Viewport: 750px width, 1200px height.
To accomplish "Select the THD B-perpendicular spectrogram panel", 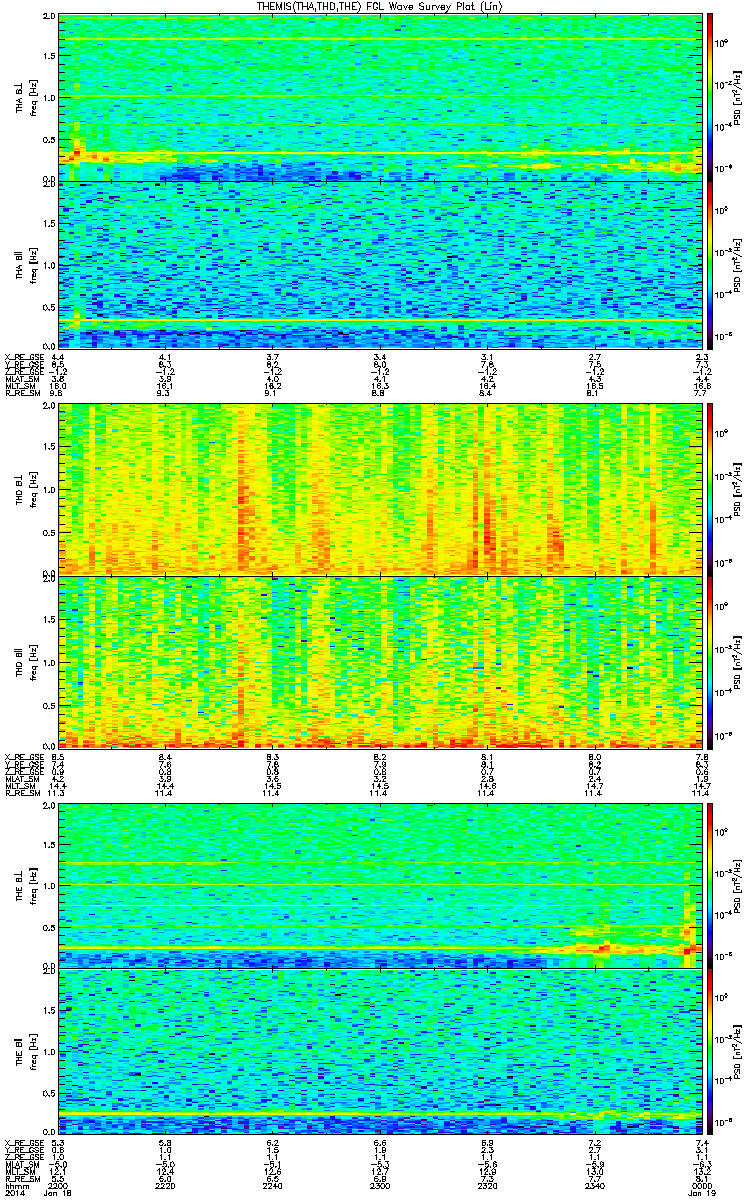I will (x=382, y=489).
